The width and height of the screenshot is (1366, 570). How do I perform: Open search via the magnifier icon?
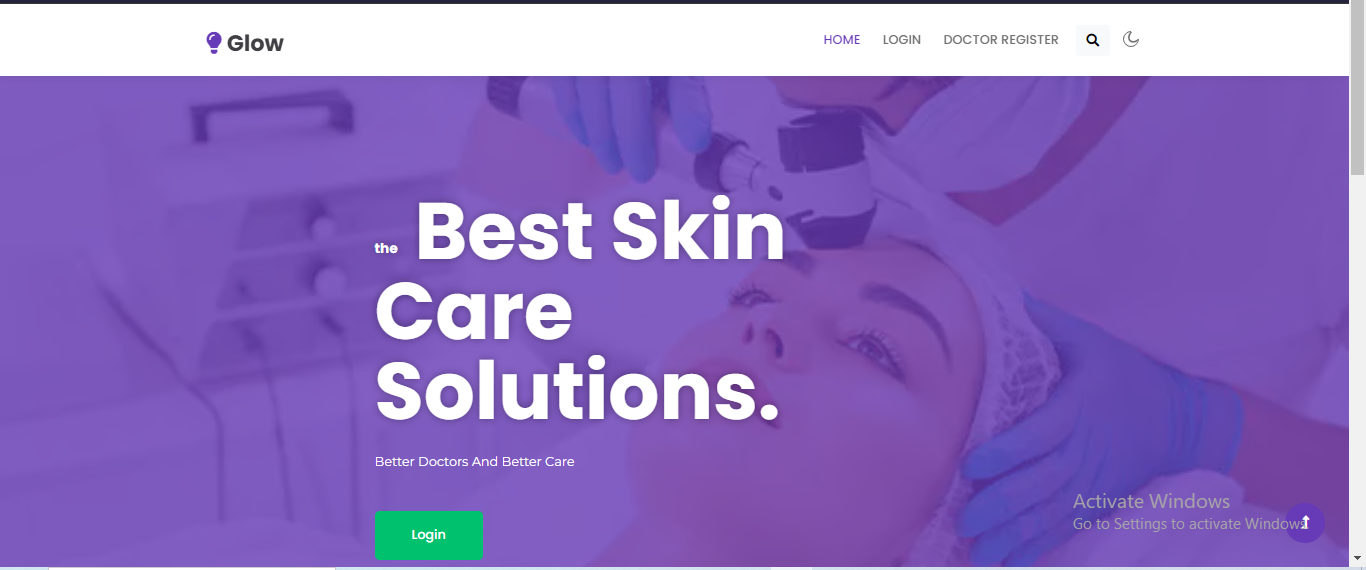pos(1093,40)
